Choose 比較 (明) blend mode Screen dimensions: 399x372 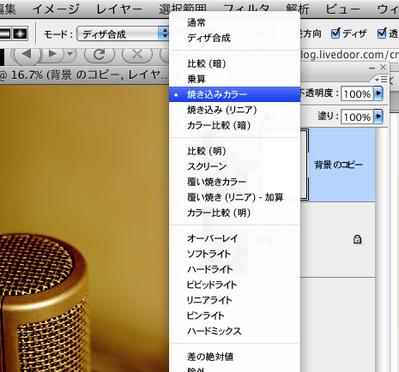click(x=235, y=151)
